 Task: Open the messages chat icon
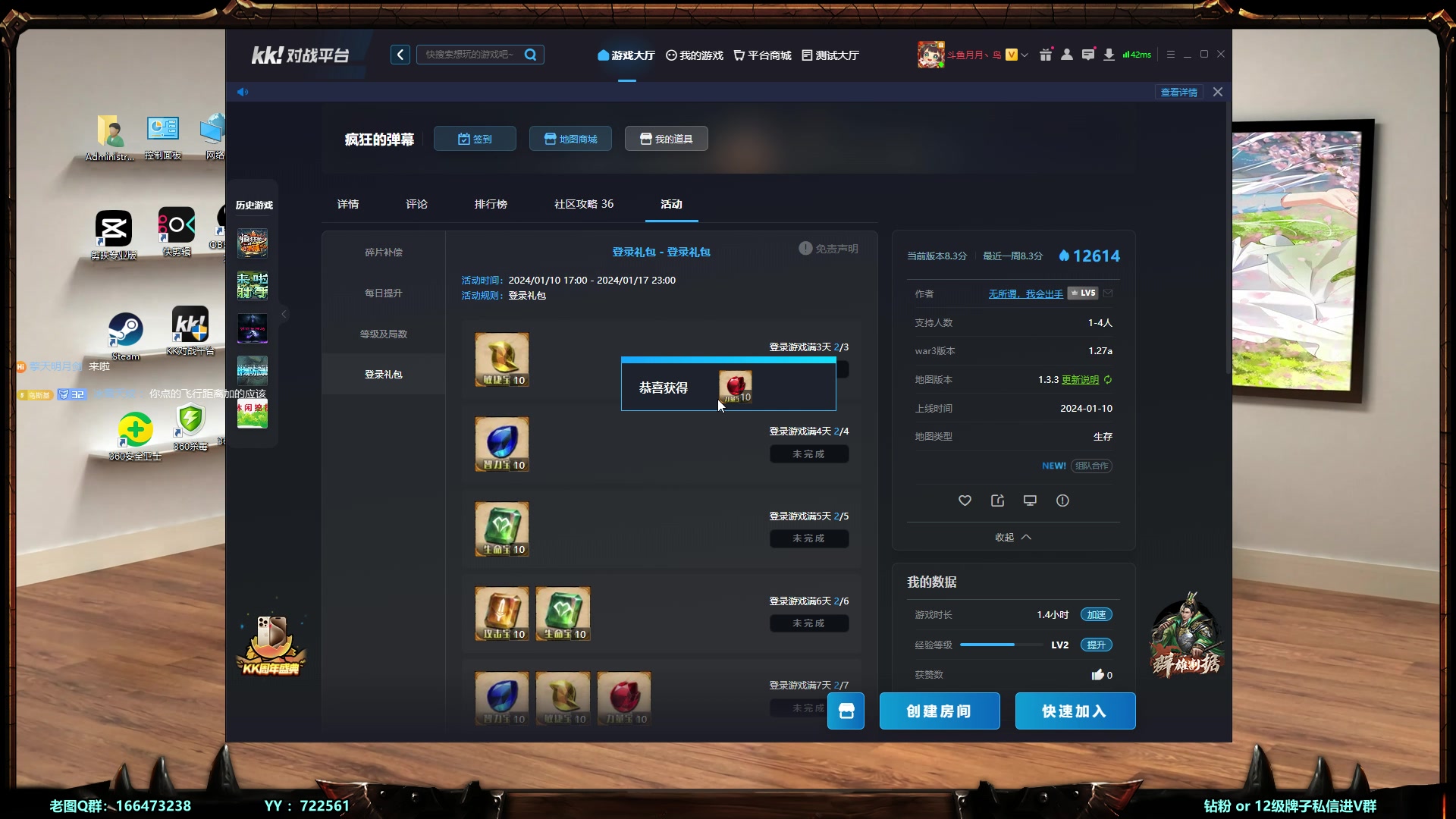1088,55
